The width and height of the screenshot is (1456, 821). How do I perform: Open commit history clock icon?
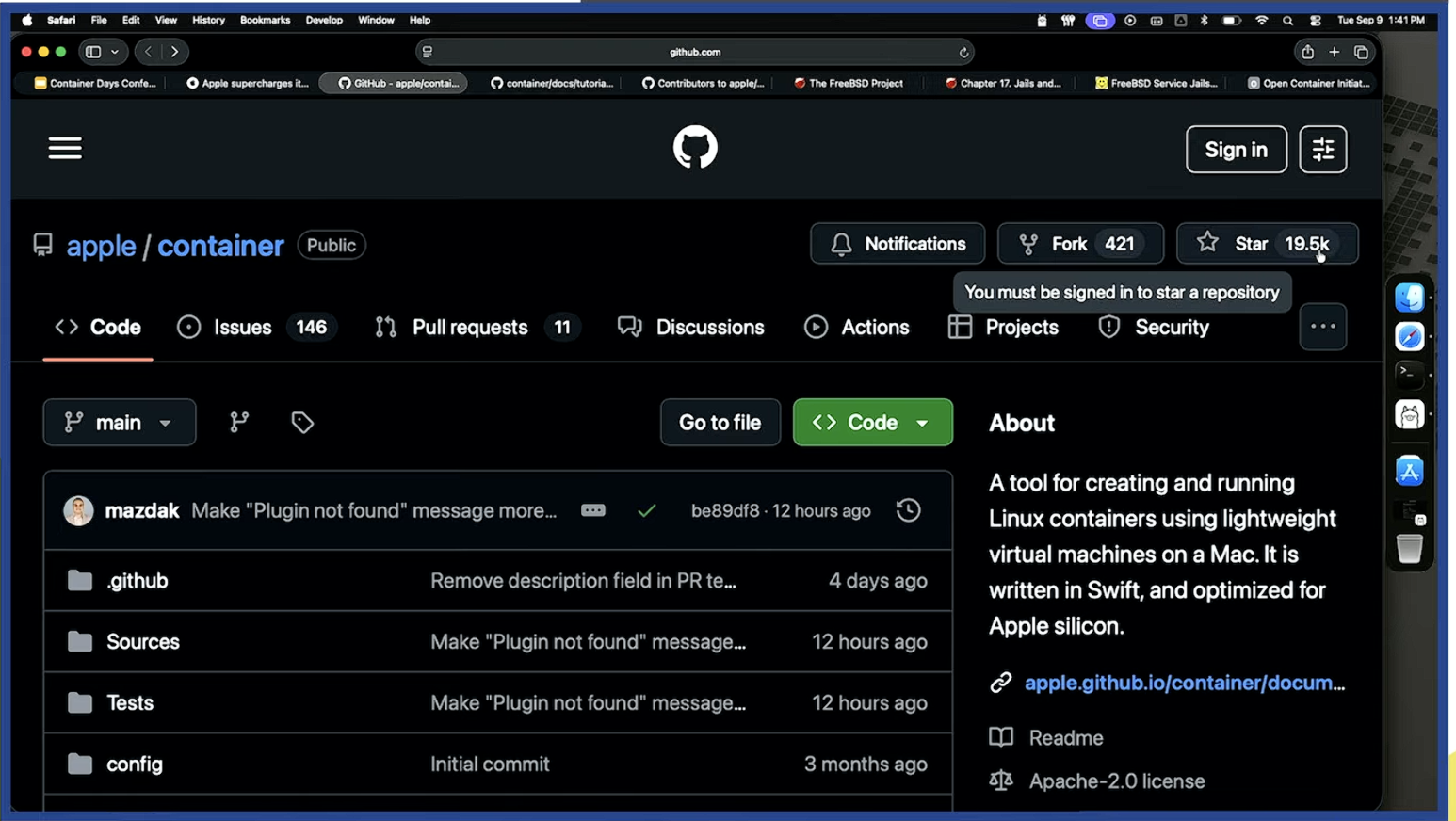[908, 510]
